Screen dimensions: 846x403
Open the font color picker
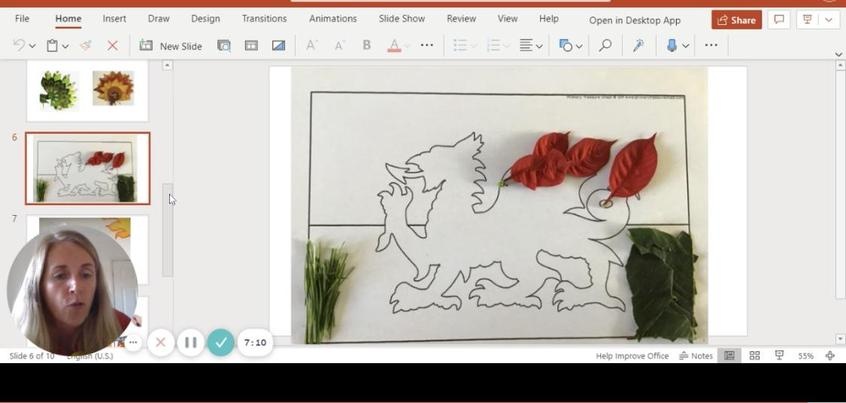(406, 46)
